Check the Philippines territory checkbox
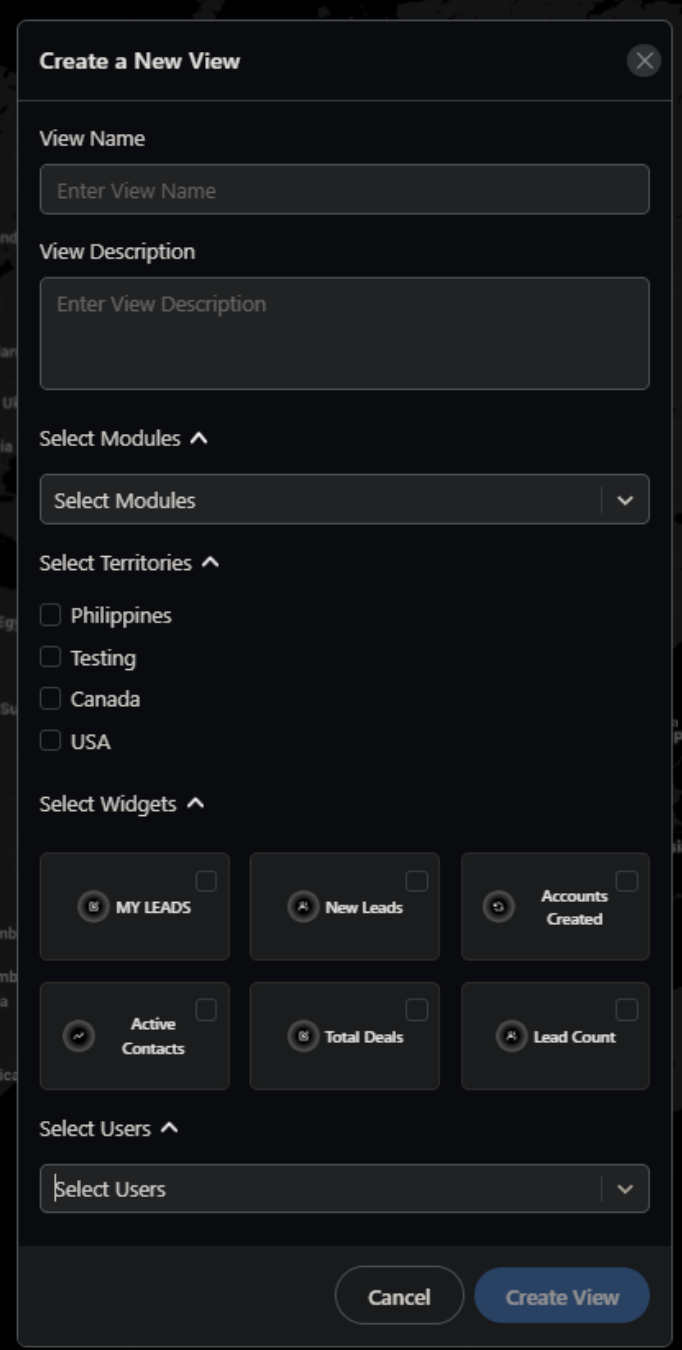 click(50, 615)
